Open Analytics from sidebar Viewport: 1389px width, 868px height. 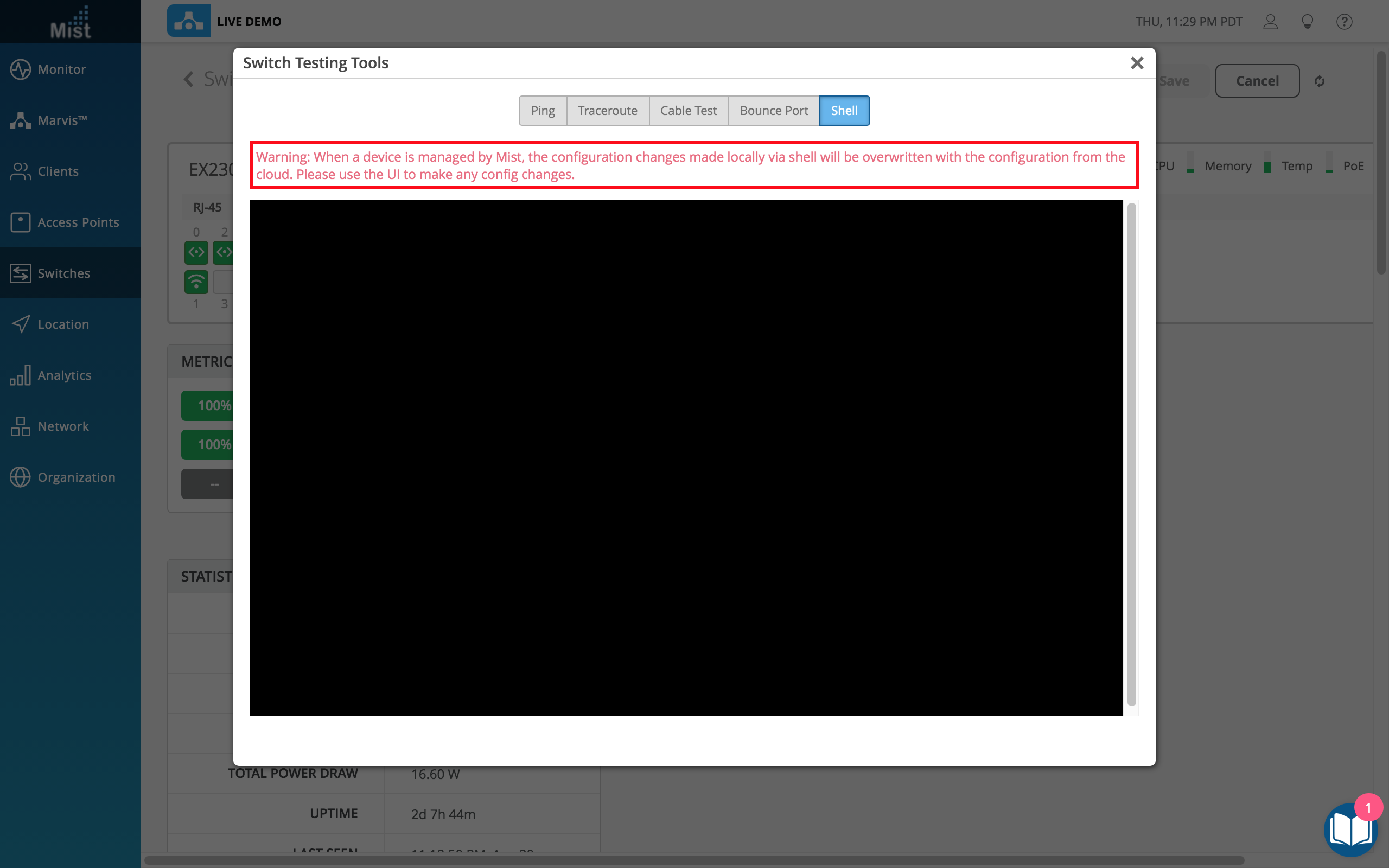64,375
